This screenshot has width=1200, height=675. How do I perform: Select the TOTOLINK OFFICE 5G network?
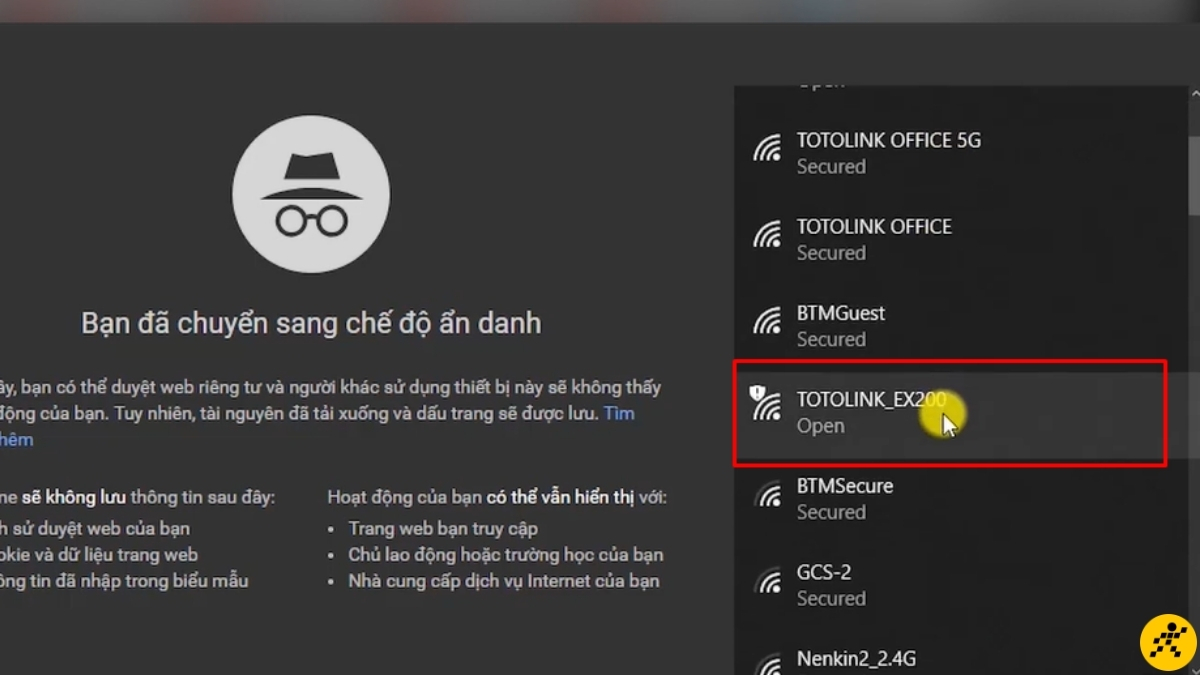tap(960, 152)
